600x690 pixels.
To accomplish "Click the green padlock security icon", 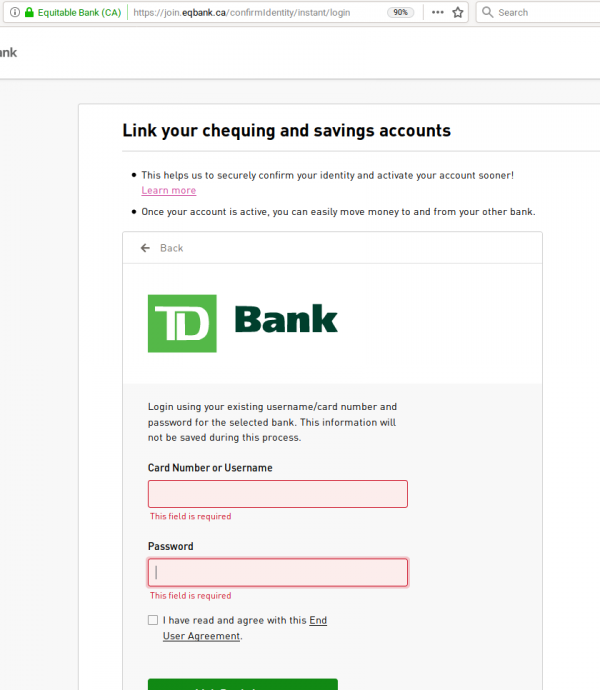I will pyautogui.click(x=29, y=13).
